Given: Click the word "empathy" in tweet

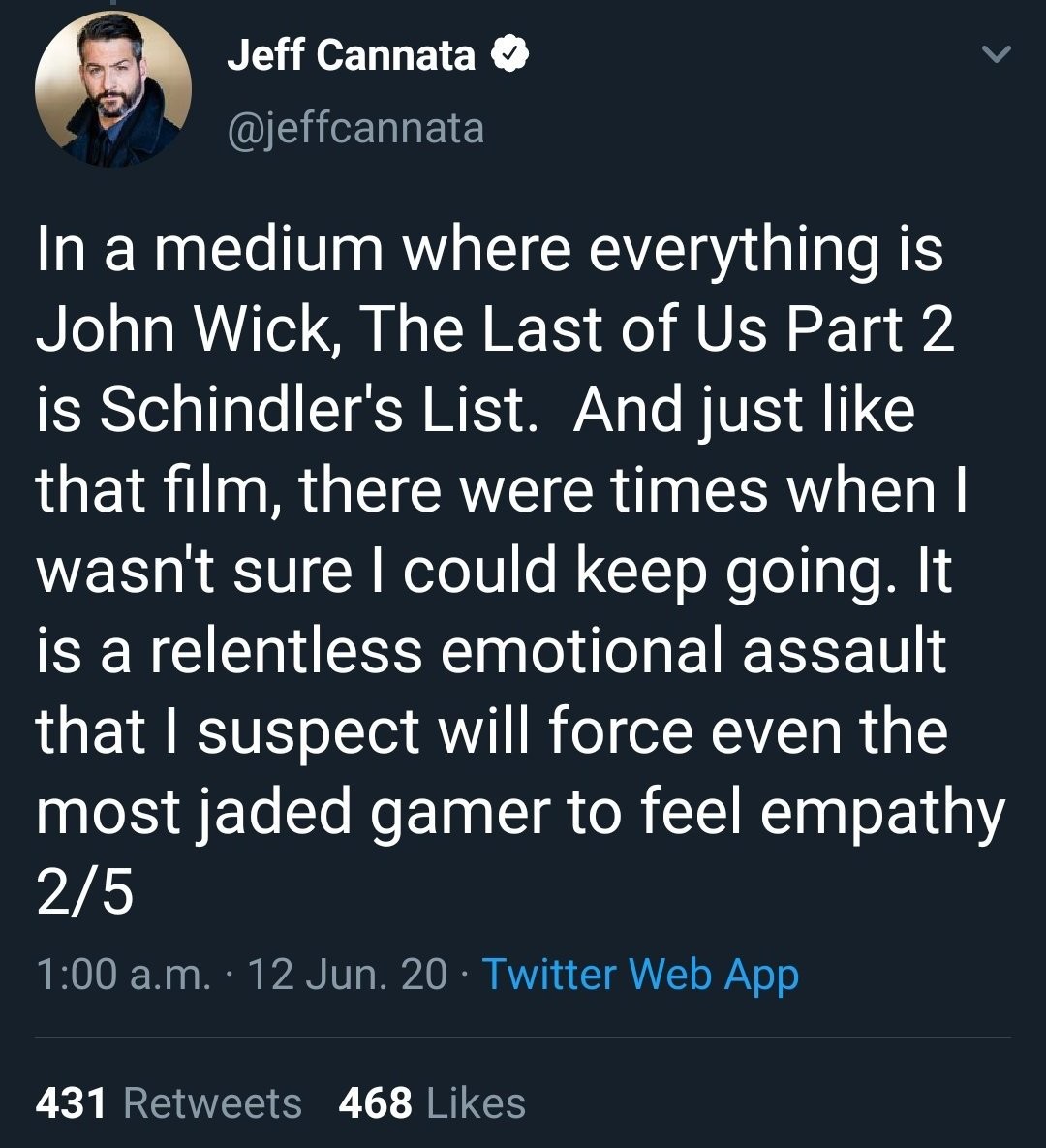Looking at the screenshot, I should tap(882, 812).
